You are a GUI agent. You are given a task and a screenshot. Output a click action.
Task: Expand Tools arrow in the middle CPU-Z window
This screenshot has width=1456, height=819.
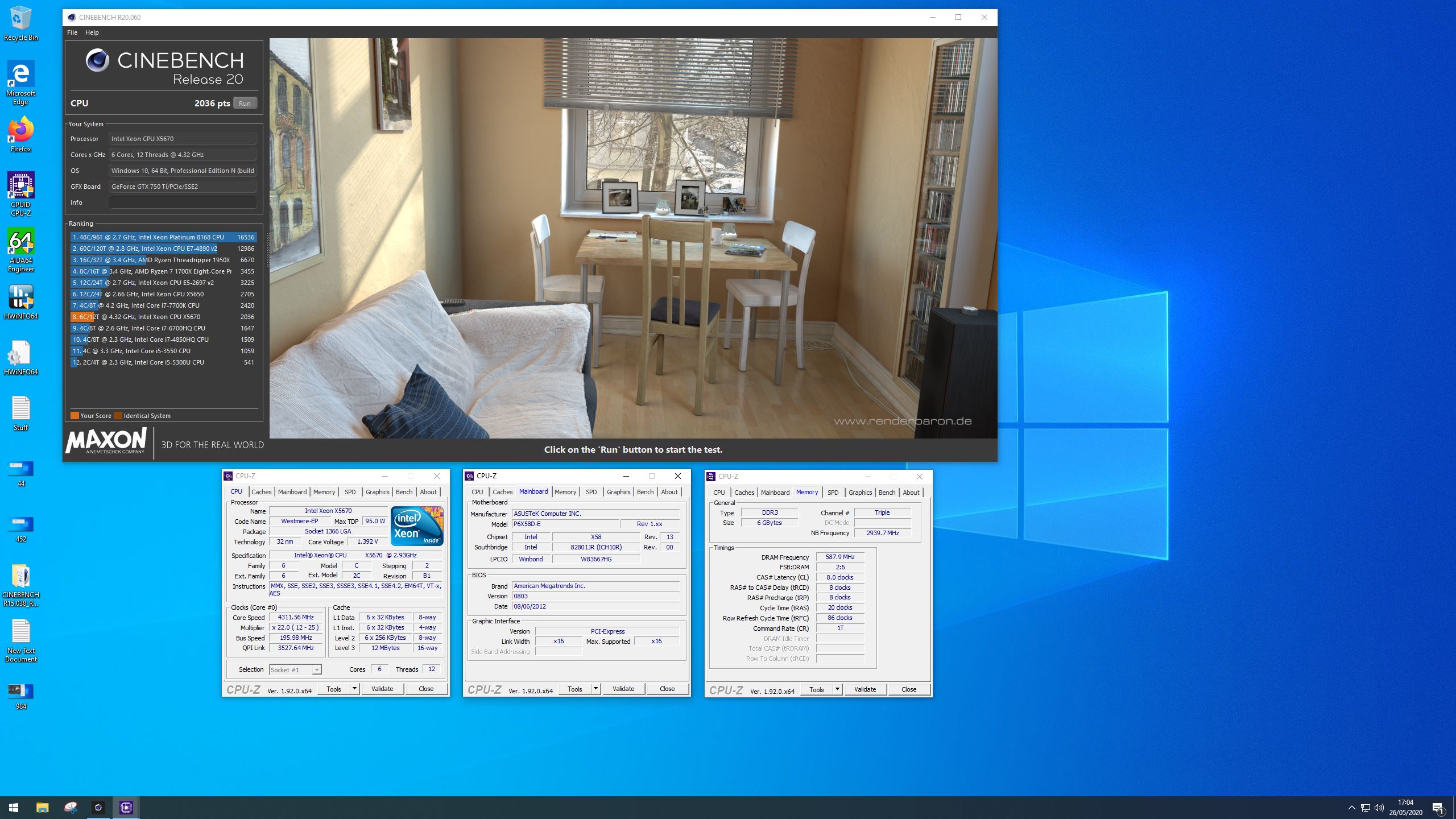[x=595, y=689]
